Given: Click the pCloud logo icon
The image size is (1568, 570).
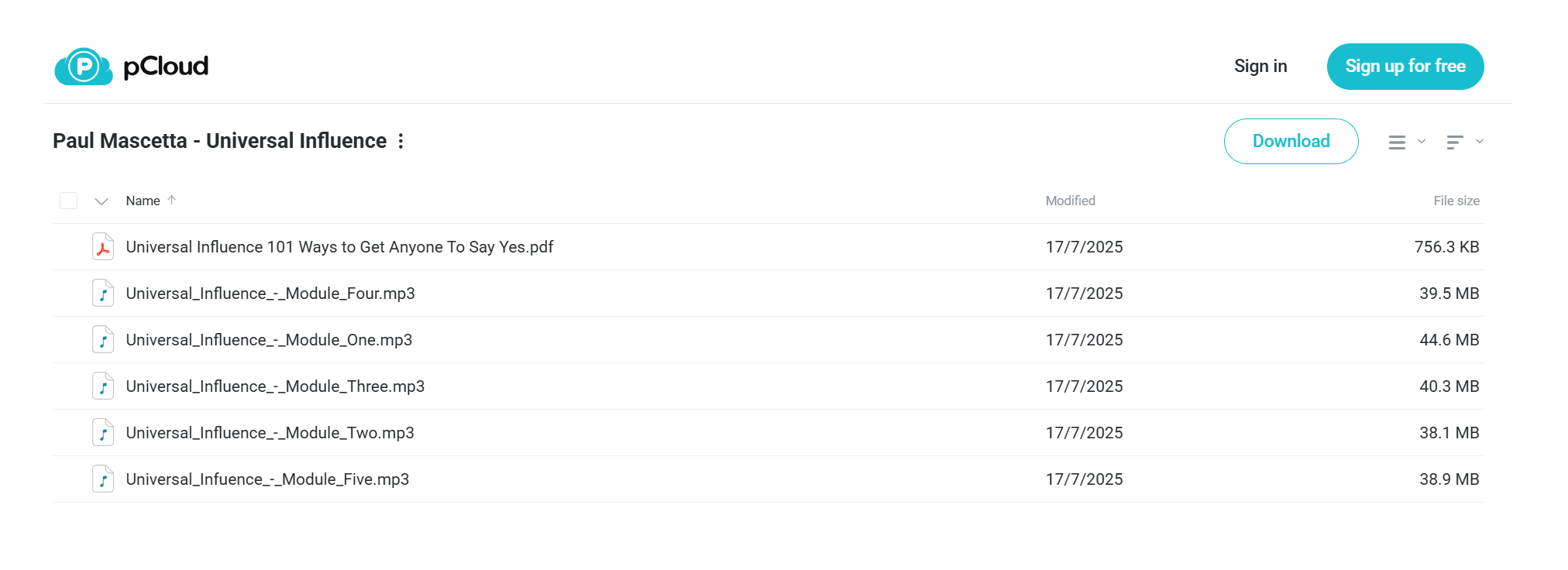Looking at the screenshot, I should (84, 67).
